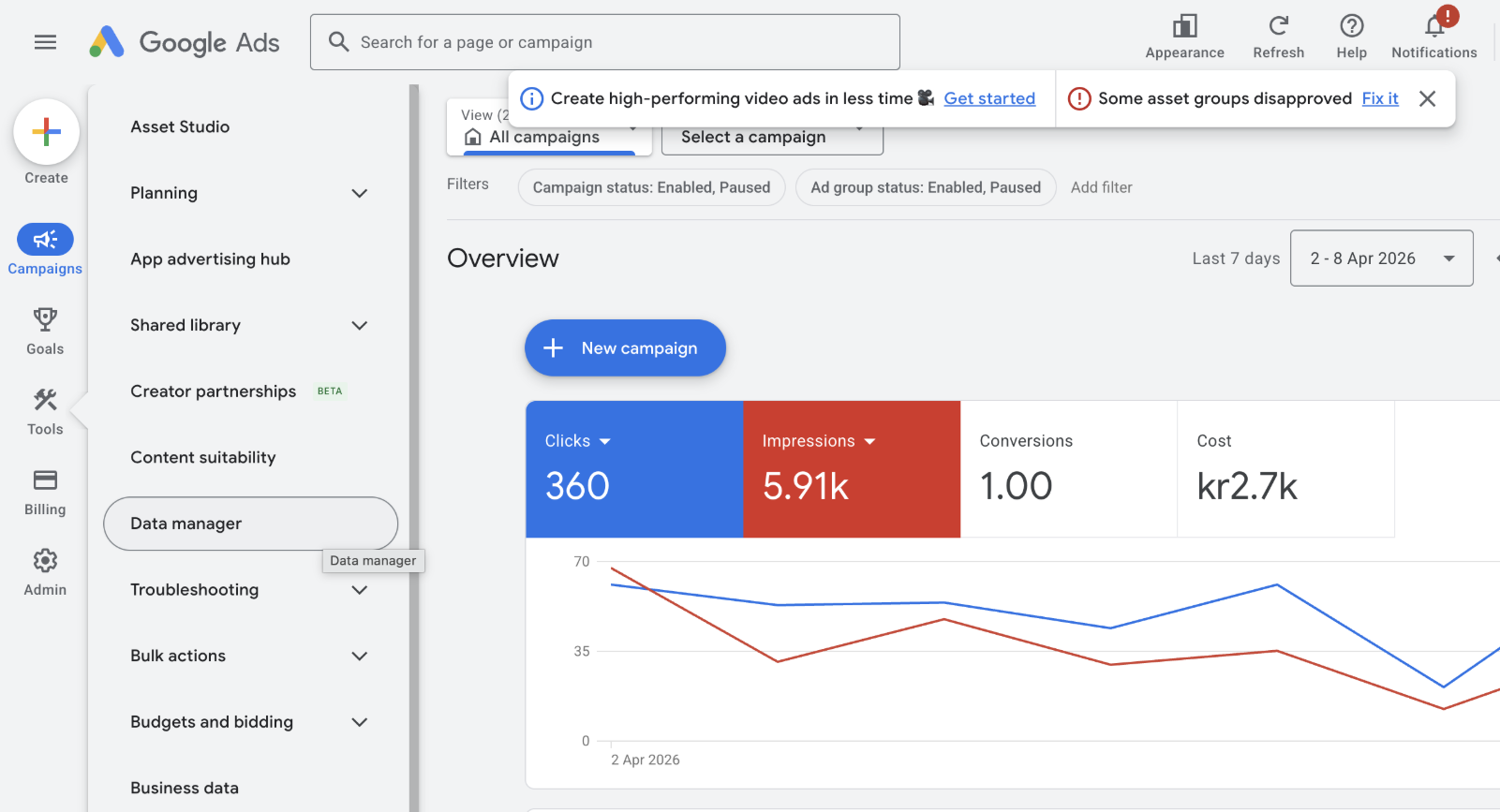
Task: Click the sidebar vertical scrollbar
Action: (414, 448)
